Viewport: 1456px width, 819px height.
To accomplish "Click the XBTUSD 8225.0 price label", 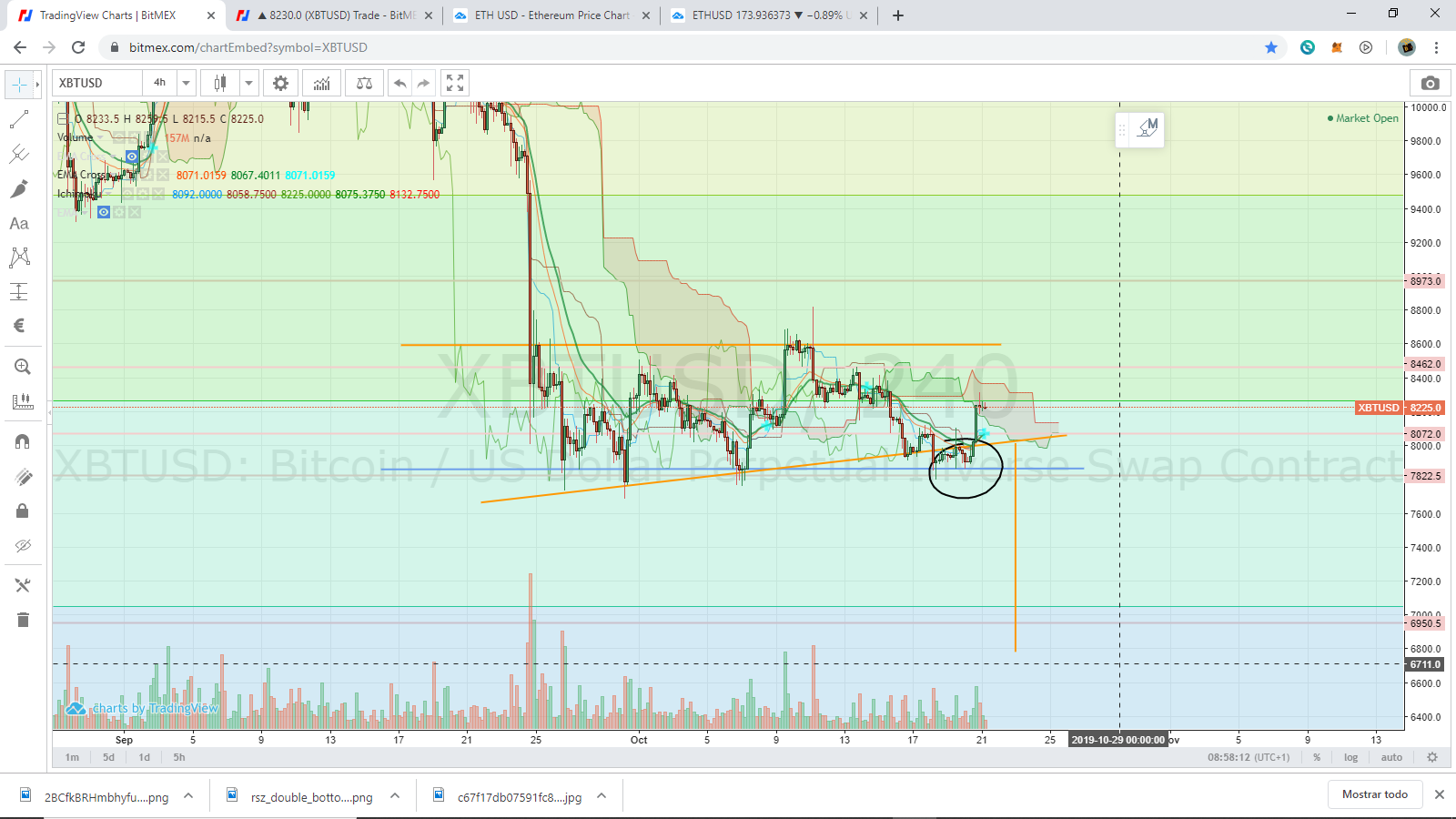I will 1400,408.
